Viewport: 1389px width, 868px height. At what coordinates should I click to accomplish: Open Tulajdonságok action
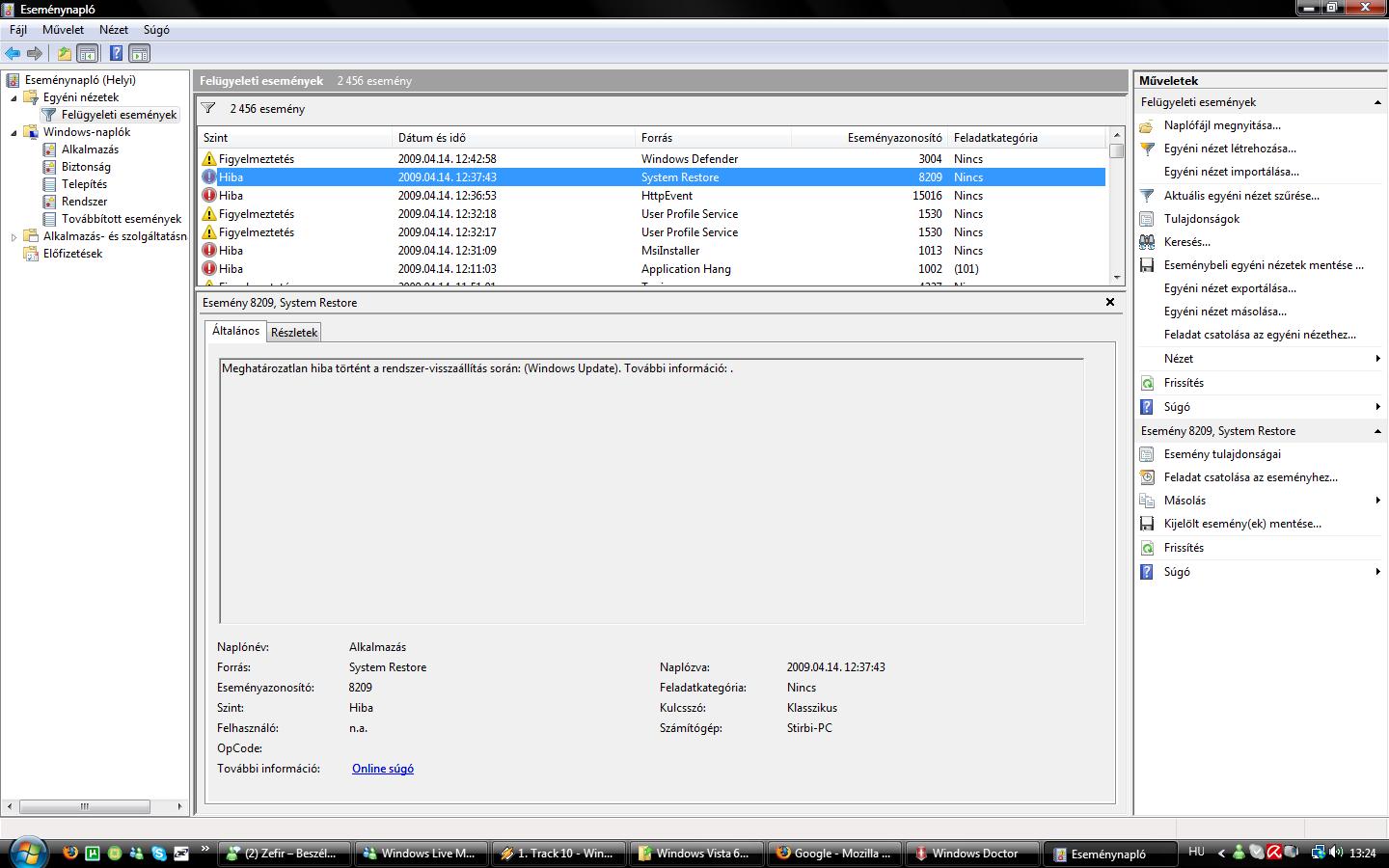(1202, 219)
